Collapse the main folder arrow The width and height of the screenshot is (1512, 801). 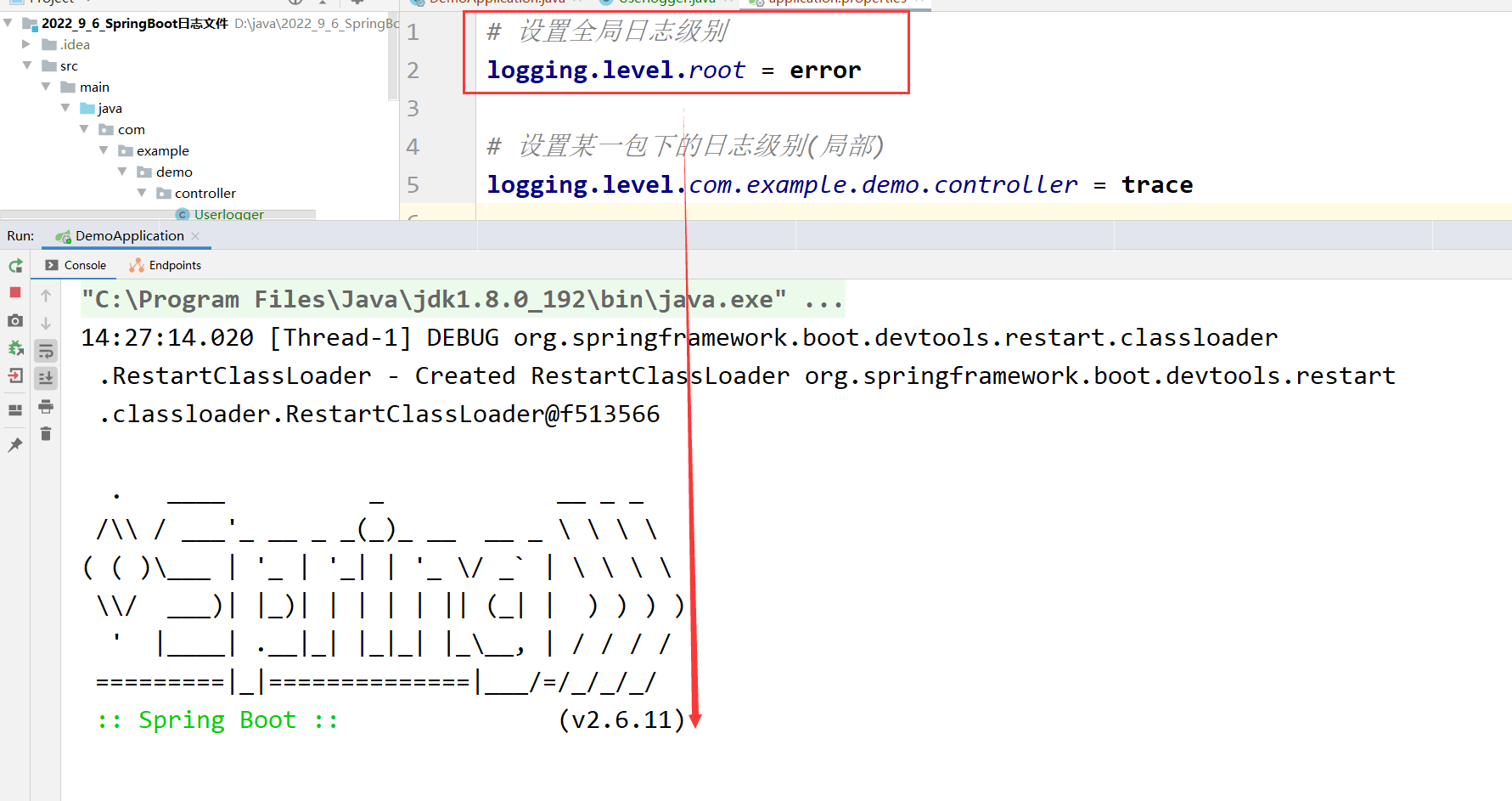[x=46, y=87]
